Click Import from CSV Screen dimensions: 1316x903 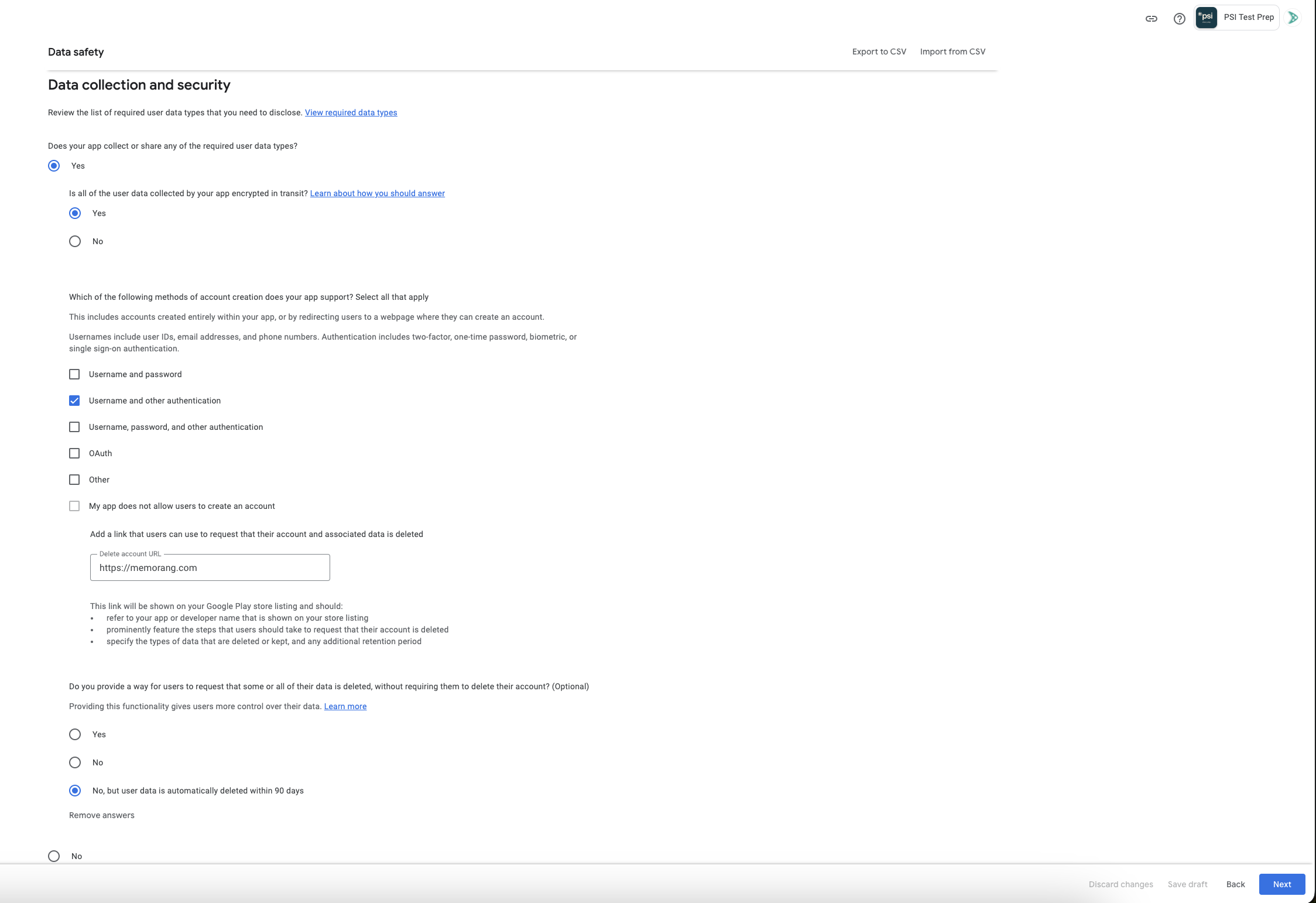pyautogui.click(x=952, y=52)
